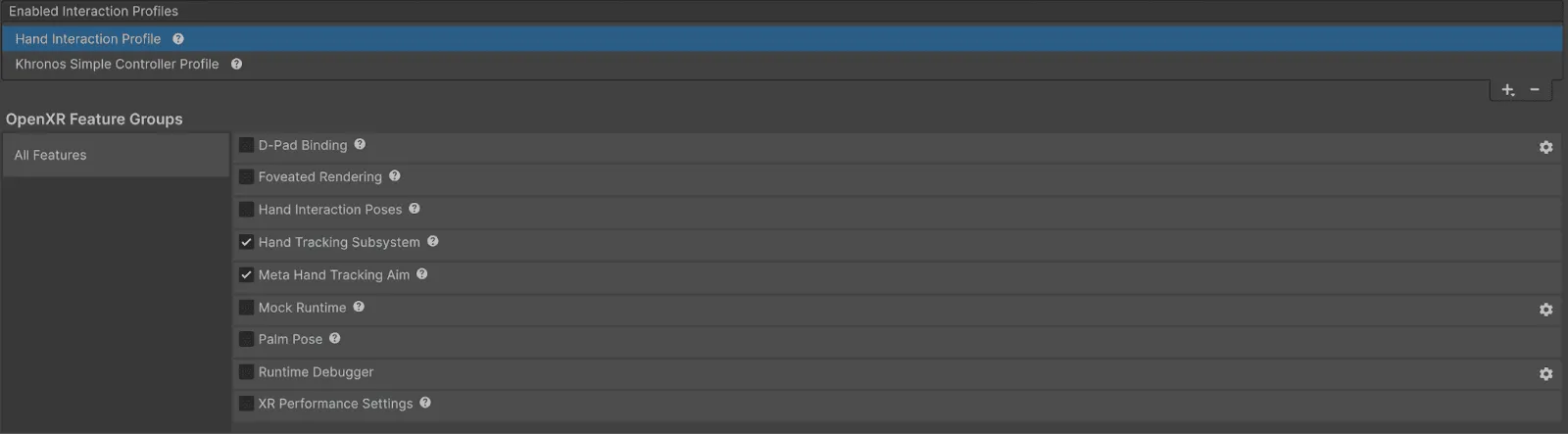Viewport: 1568px width, 434px height.
Task: Select Khronos Simple Controller Profile entry
Action: point(117,64)
